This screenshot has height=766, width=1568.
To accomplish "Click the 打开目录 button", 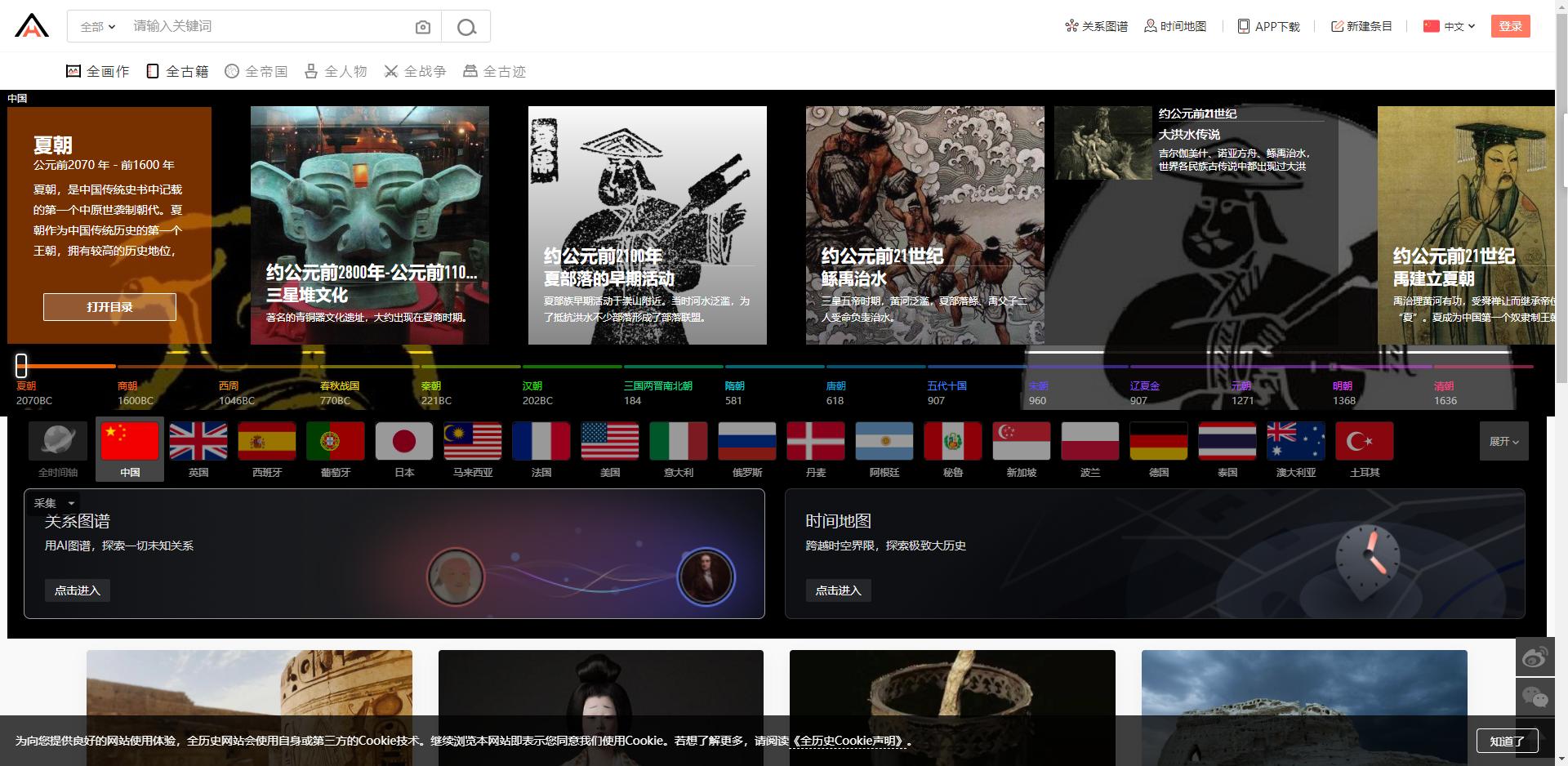I will (109, 307).
